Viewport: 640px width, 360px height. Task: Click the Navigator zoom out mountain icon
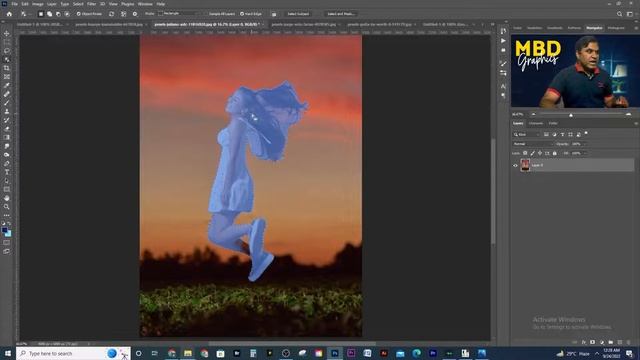(x=533, y=115)
